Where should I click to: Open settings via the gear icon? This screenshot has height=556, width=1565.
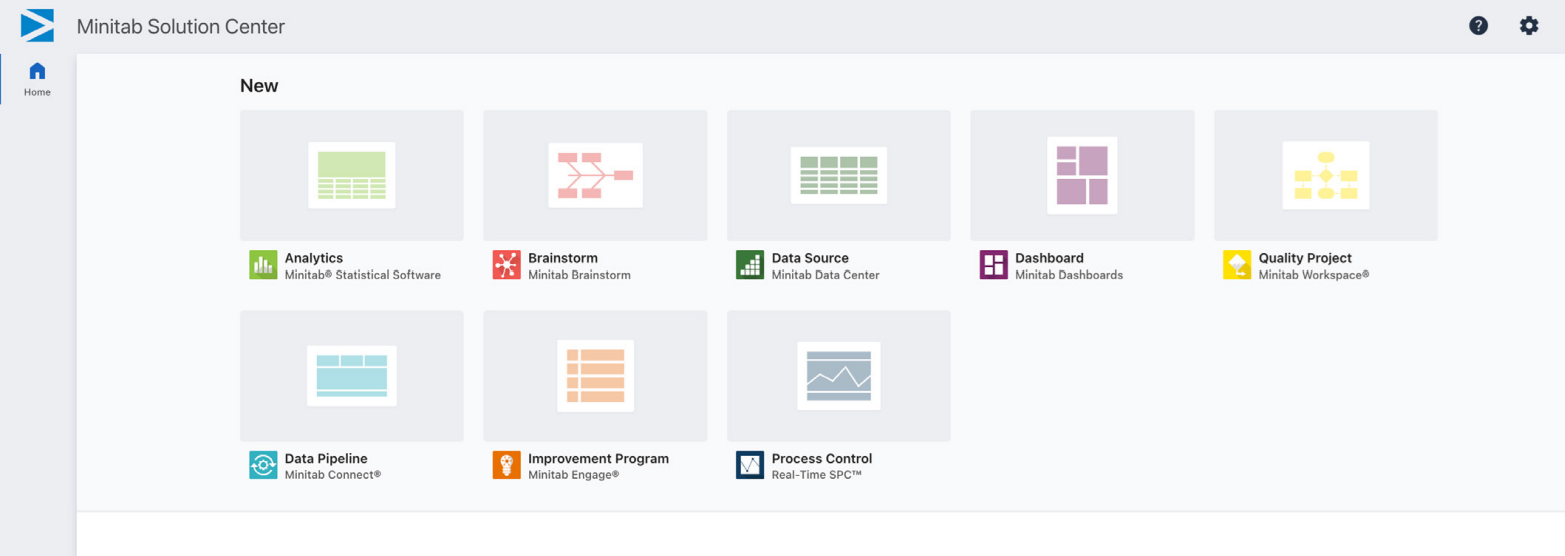[1529, 26]
